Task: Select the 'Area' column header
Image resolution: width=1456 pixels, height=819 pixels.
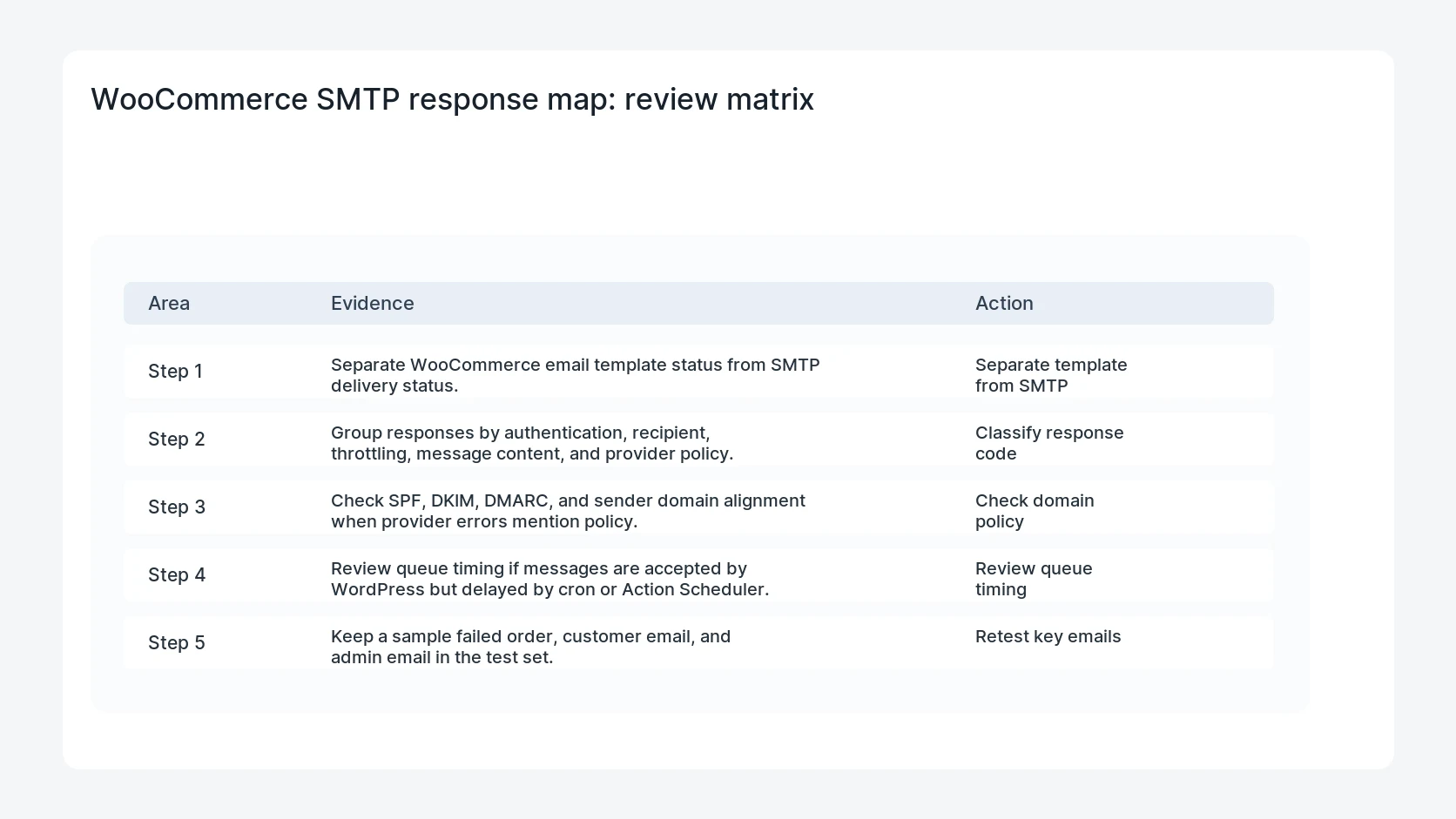Action: 169,303
